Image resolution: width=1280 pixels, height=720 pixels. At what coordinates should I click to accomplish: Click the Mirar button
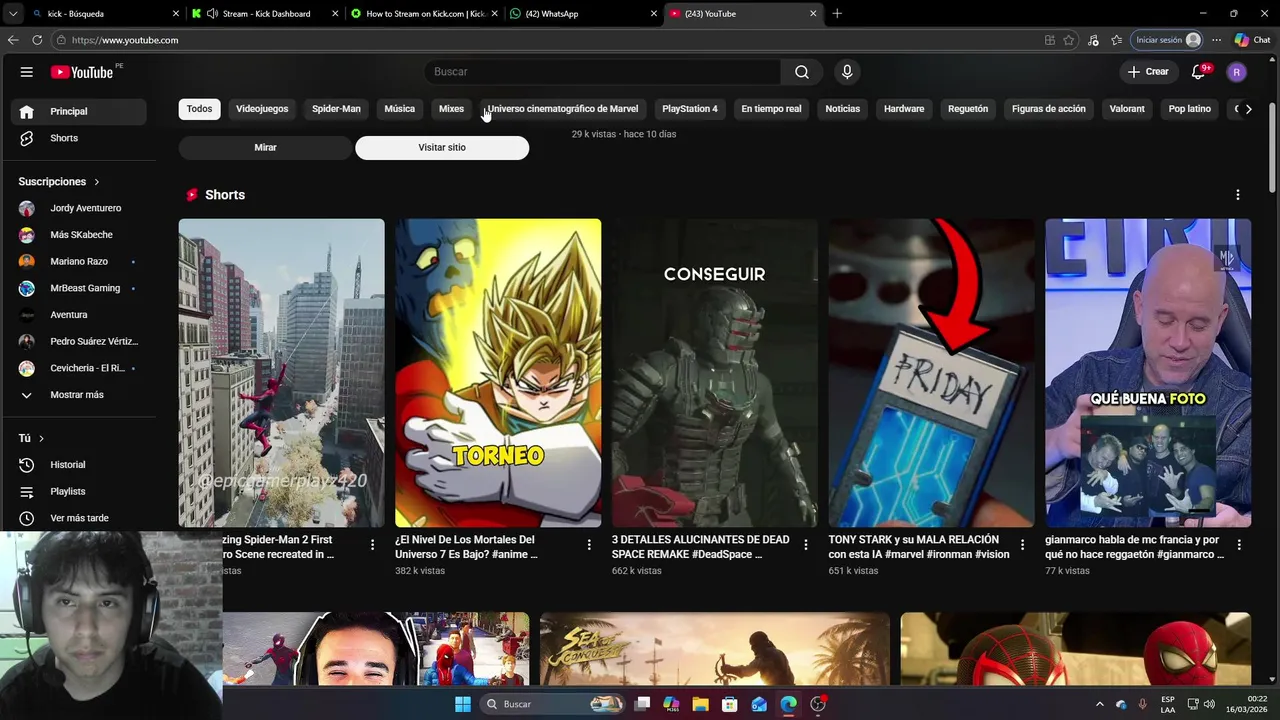[x=265, y=147]
